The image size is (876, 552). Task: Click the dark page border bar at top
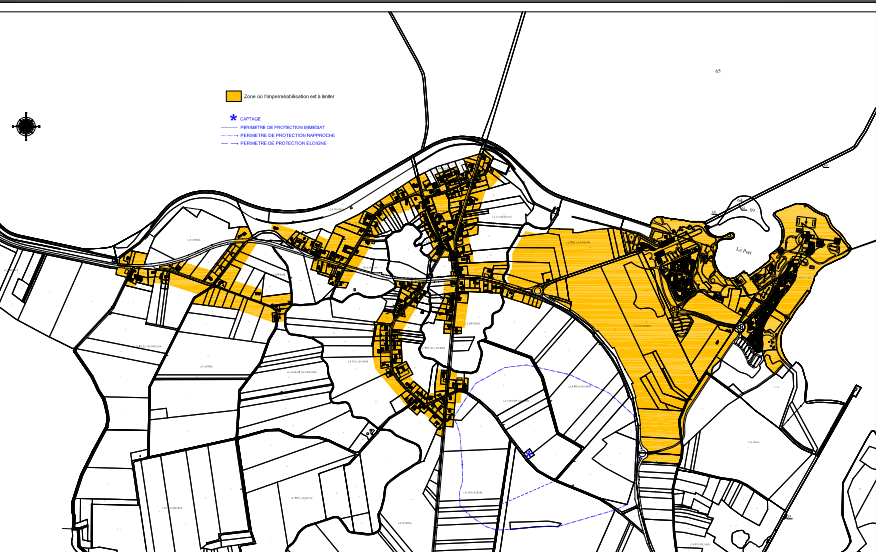click(x=438, y=4)
